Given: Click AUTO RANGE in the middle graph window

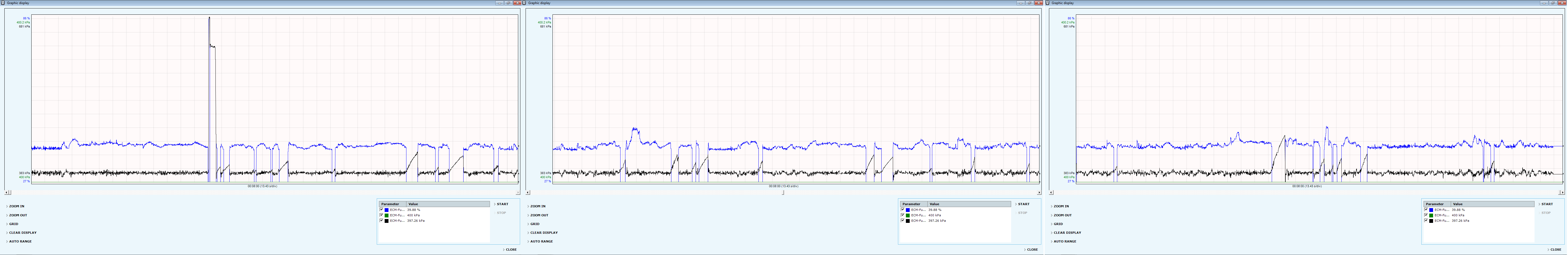Looking at the screenshot, I should pos(542,242).
